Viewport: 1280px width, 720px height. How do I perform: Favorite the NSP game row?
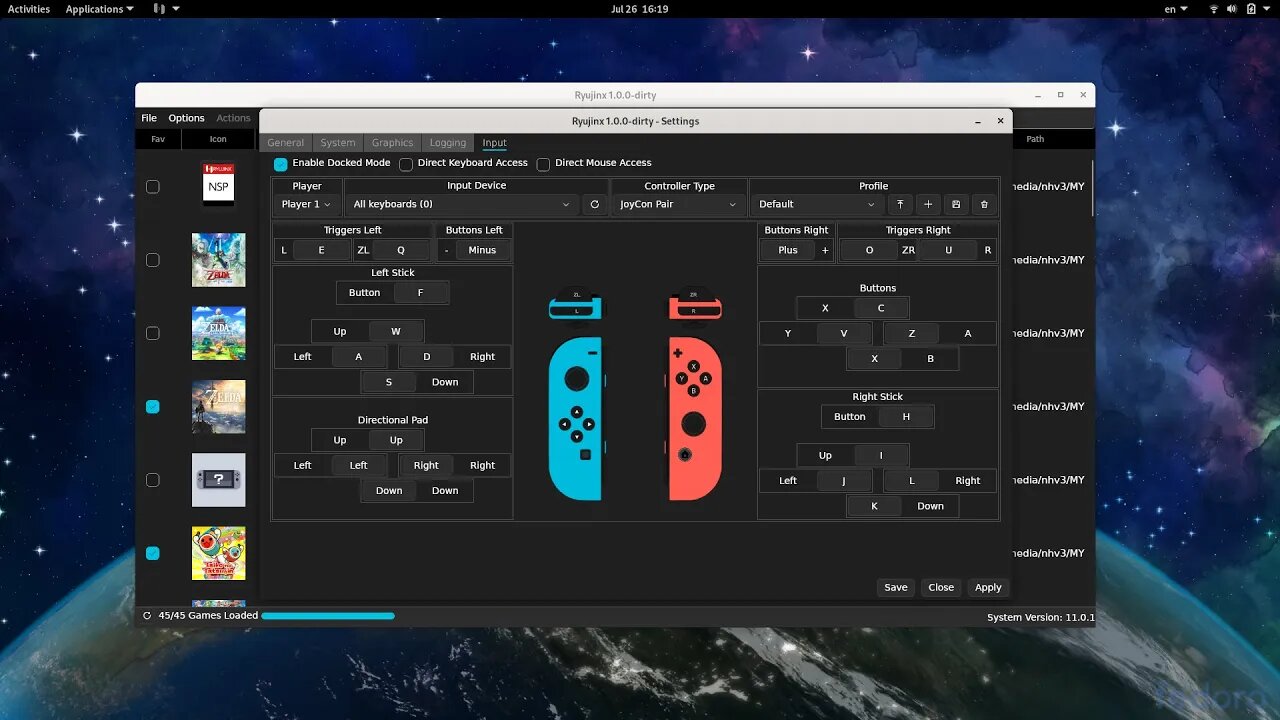[x=153, y=186]
